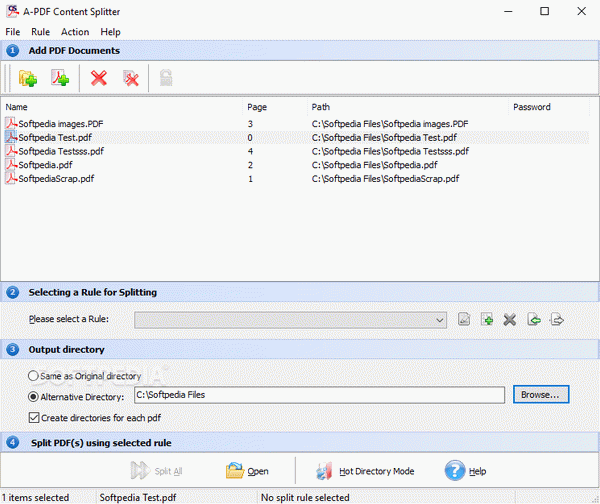The height and width of the screenshot is (504, 600).
Task: Select the Softpedia Testsss.pdf file name
Action: [x=61, y=151]
